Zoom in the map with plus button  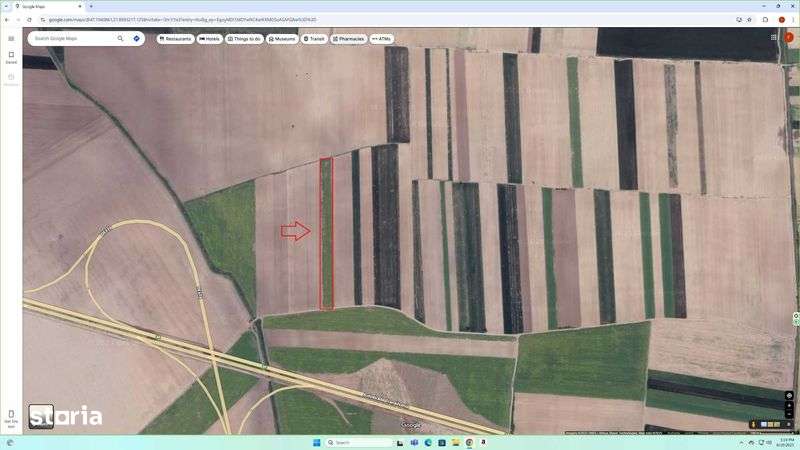point(789,406)
